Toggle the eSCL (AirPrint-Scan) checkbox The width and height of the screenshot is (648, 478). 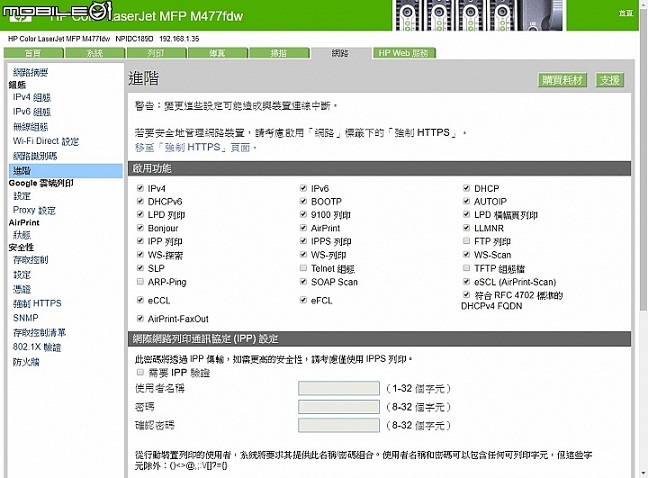[466, 282]
